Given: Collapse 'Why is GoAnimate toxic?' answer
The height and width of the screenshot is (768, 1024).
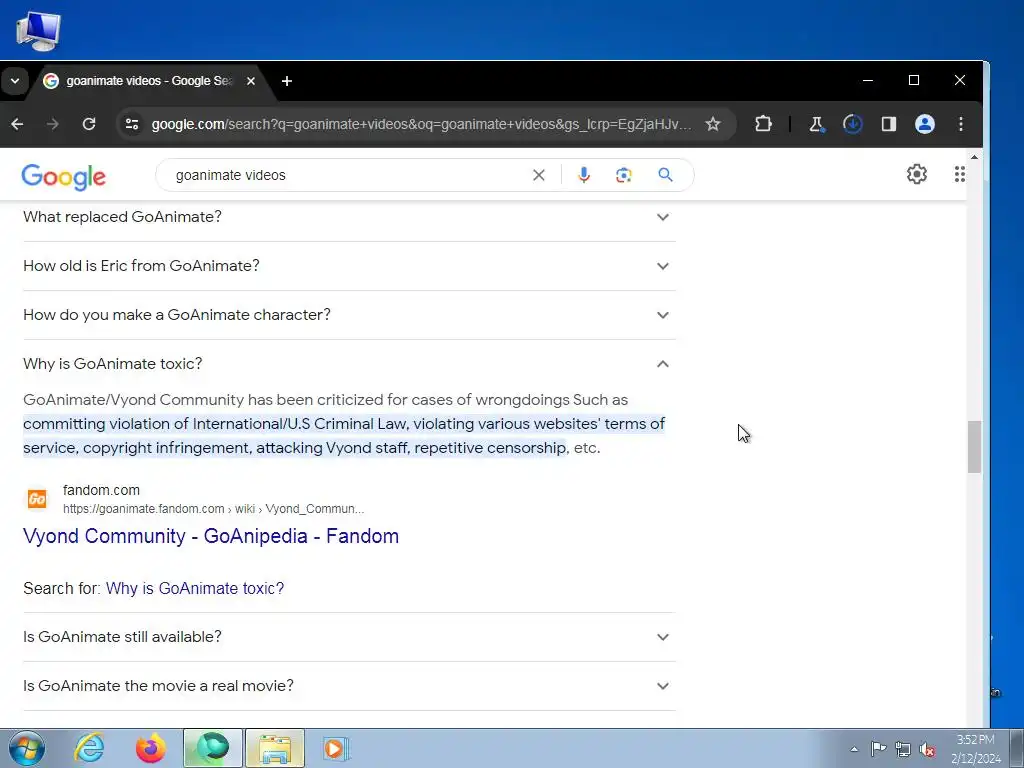Looking at the screenshot, I should 349,364.
